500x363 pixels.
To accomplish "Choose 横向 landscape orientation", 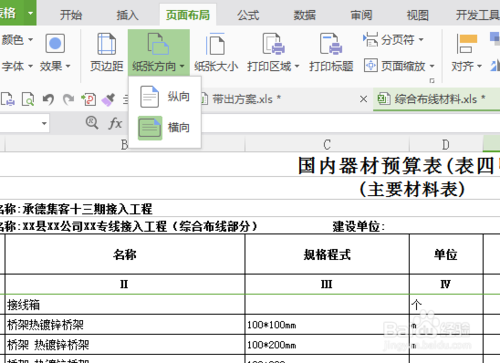I will click(165, 127).
